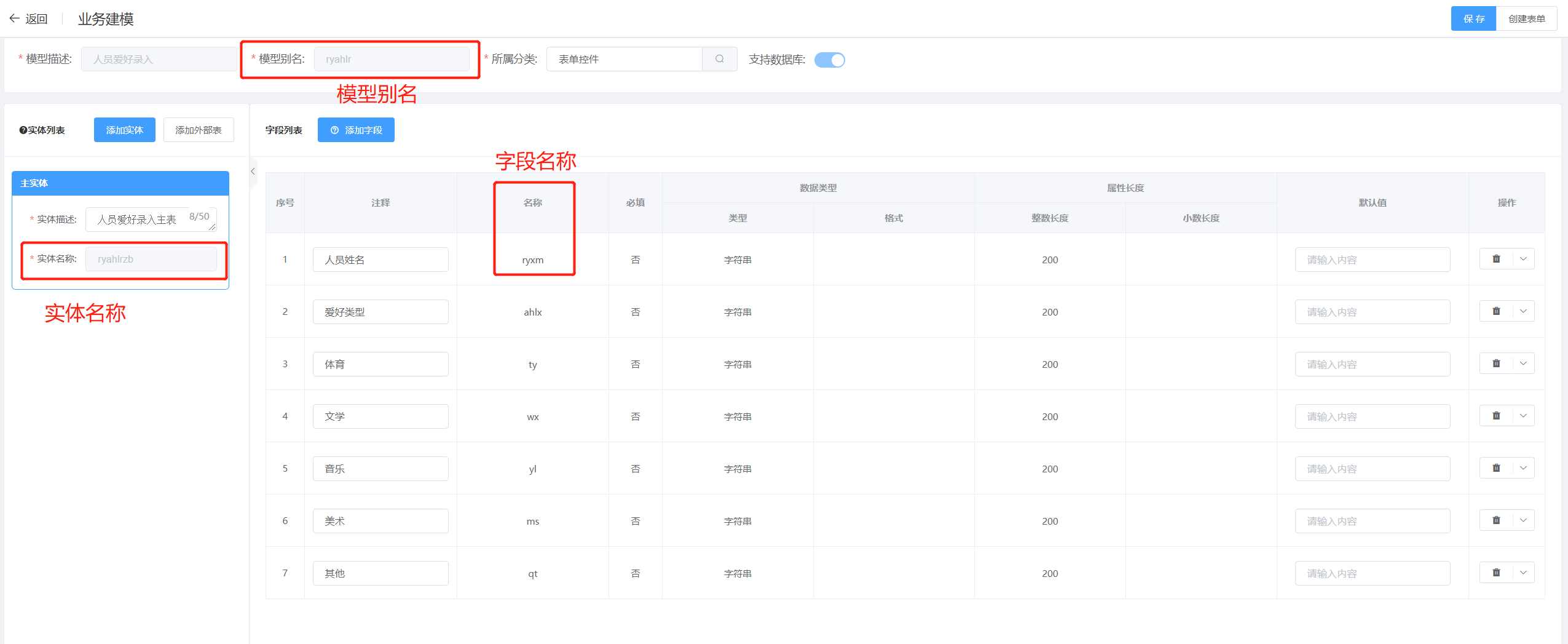This screenshot has height=644, width=1568.
Task: Click the 添加字段 button
Action: pyautogui.click(x=356, y=130)
